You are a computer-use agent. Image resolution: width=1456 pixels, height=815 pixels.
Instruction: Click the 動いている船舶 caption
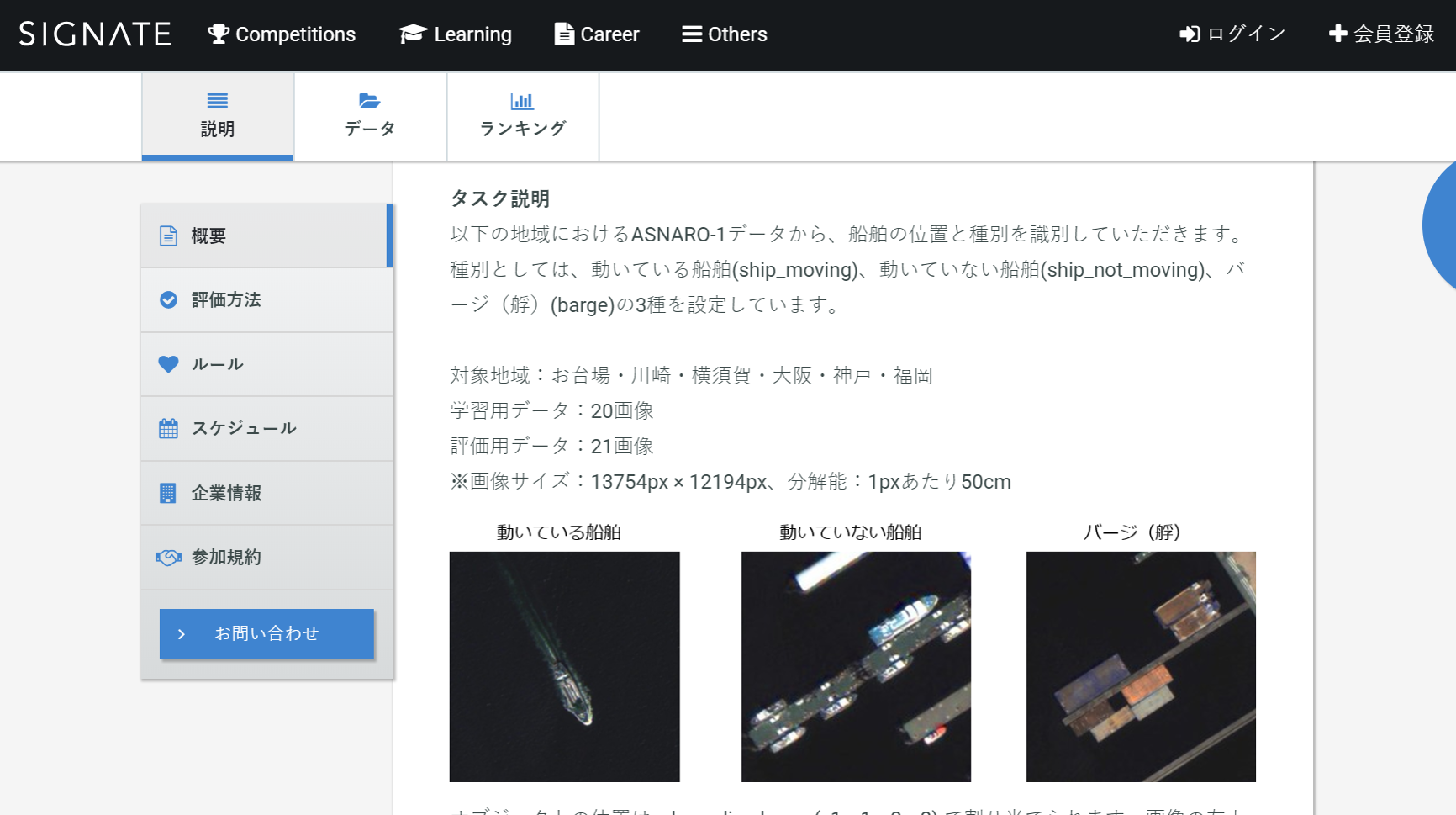tap(559, 532)
